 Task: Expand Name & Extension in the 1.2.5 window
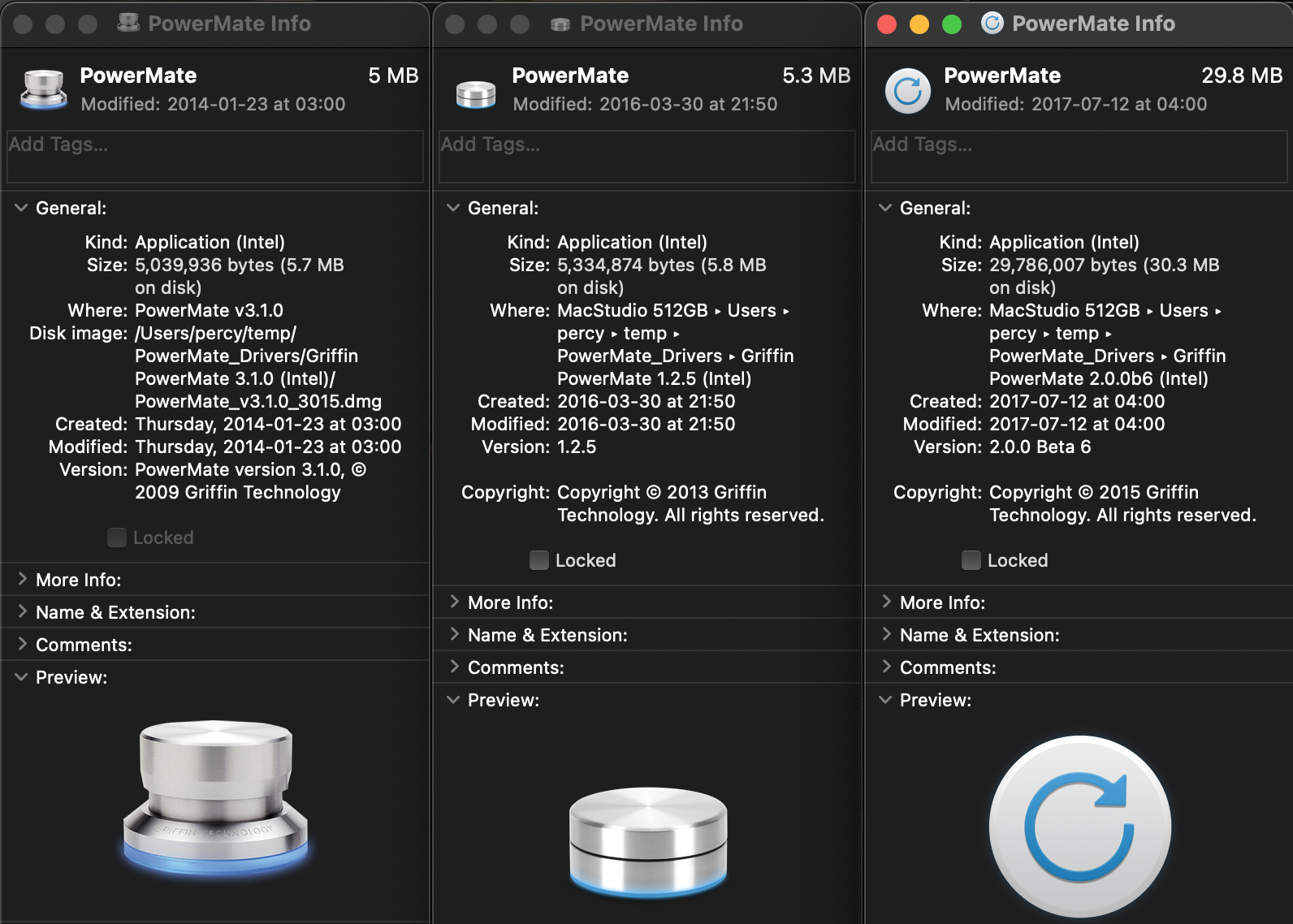coord(454,635)
